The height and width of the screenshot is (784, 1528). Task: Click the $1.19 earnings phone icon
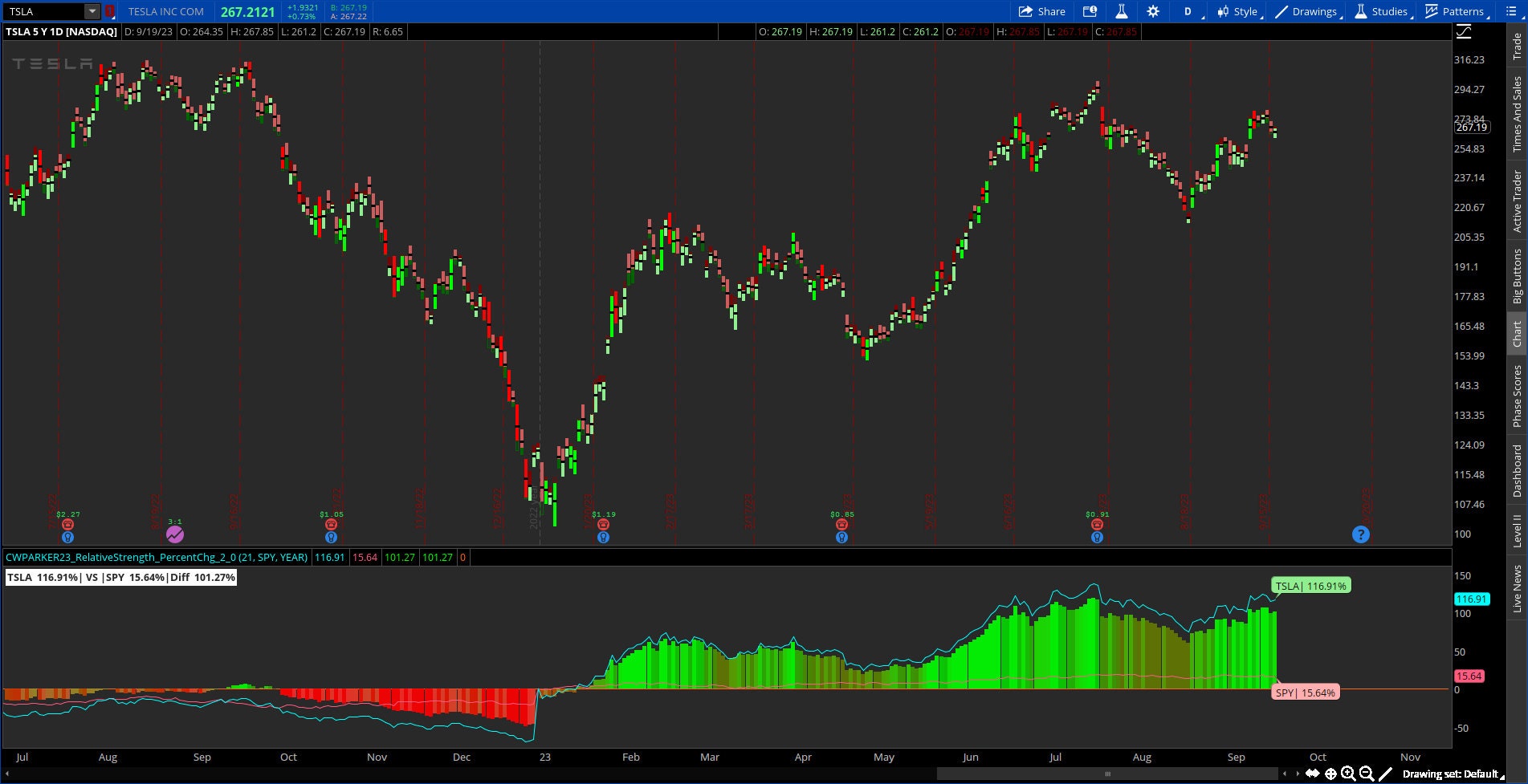pos(603,525)
